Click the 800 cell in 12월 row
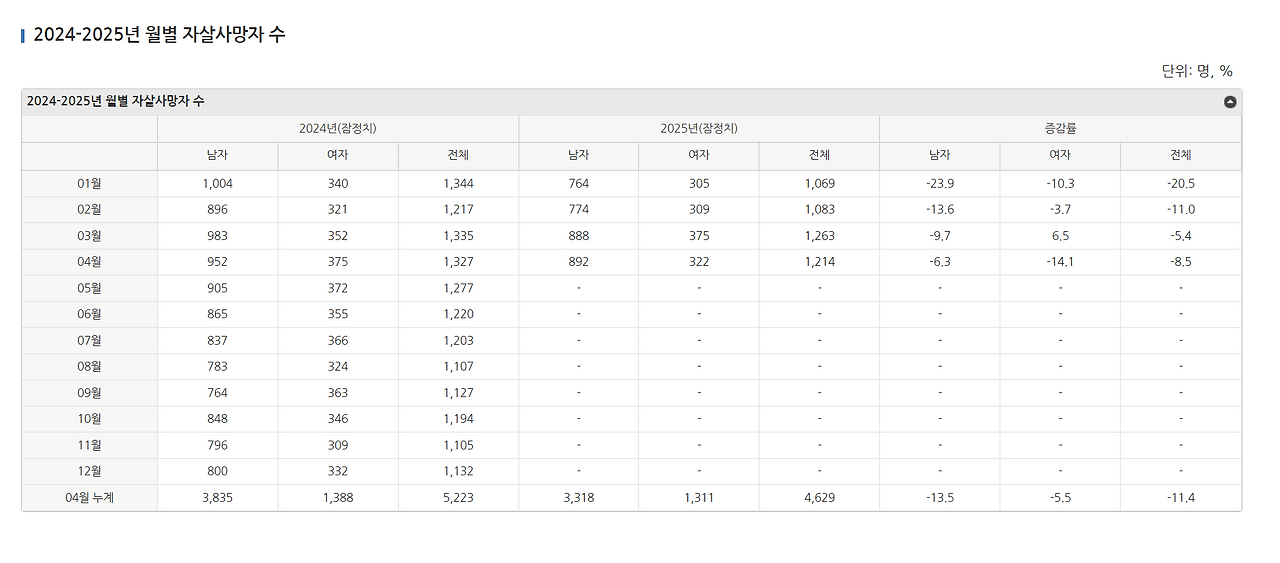 click(x=217, y=471)
